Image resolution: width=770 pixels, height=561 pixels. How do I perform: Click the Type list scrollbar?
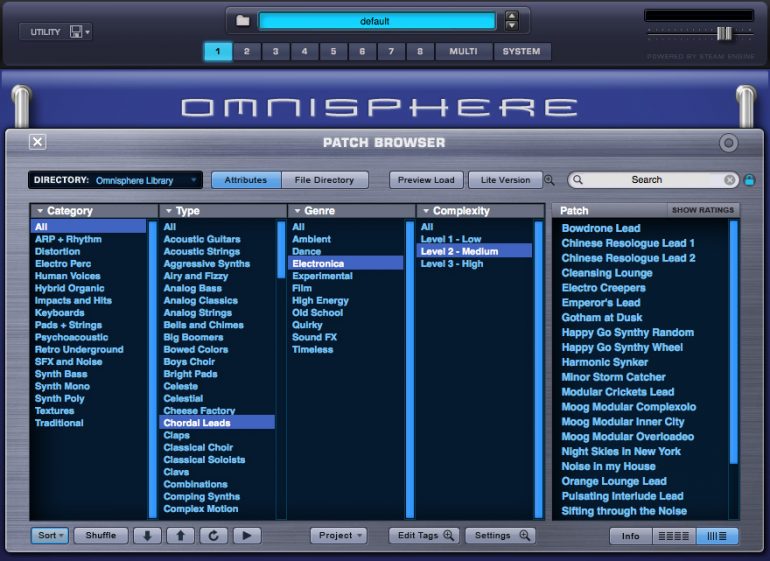coord(281,250)
